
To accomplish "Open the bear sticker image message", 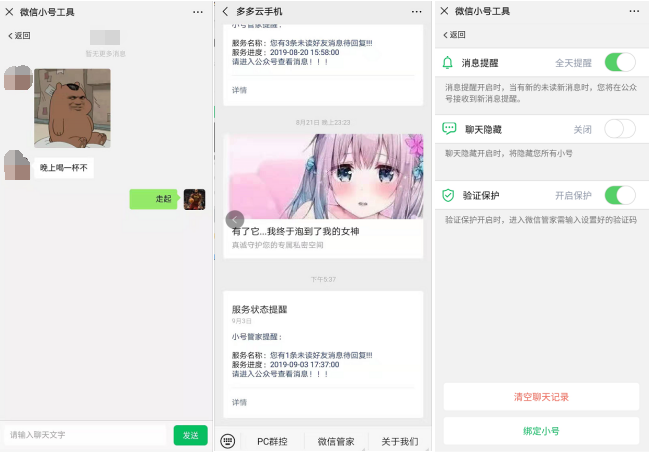I will click(72, 108).
